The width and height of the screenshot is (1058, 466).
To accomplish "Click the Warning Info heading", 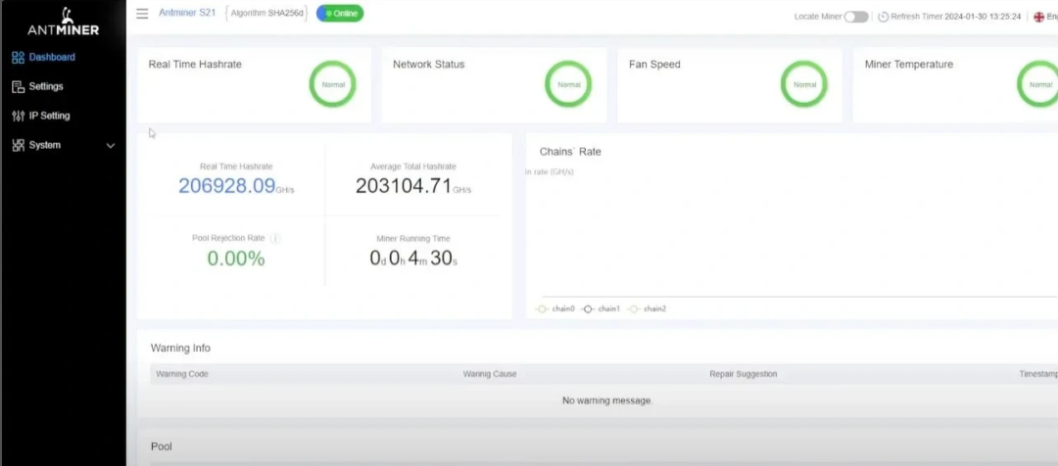I will (x=180, y=348).
